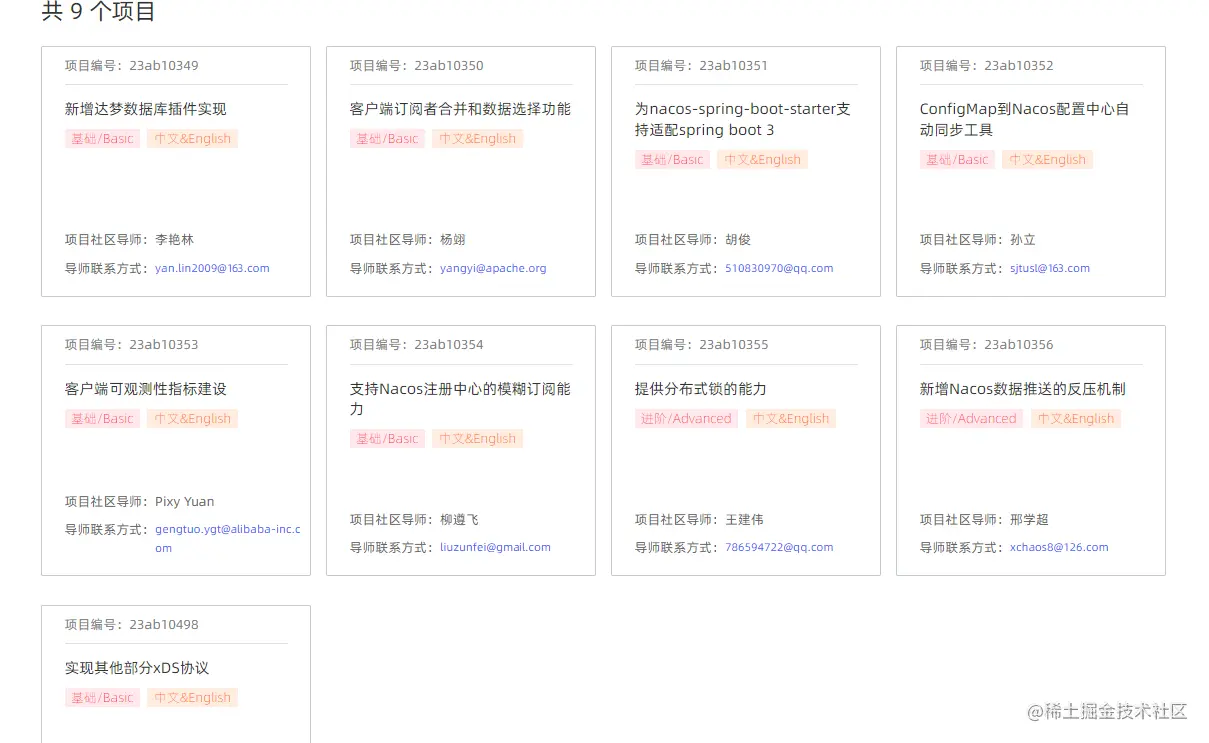Click mentor name 王建伟
The image size is (1209, 743).
[x=745, y=520]
